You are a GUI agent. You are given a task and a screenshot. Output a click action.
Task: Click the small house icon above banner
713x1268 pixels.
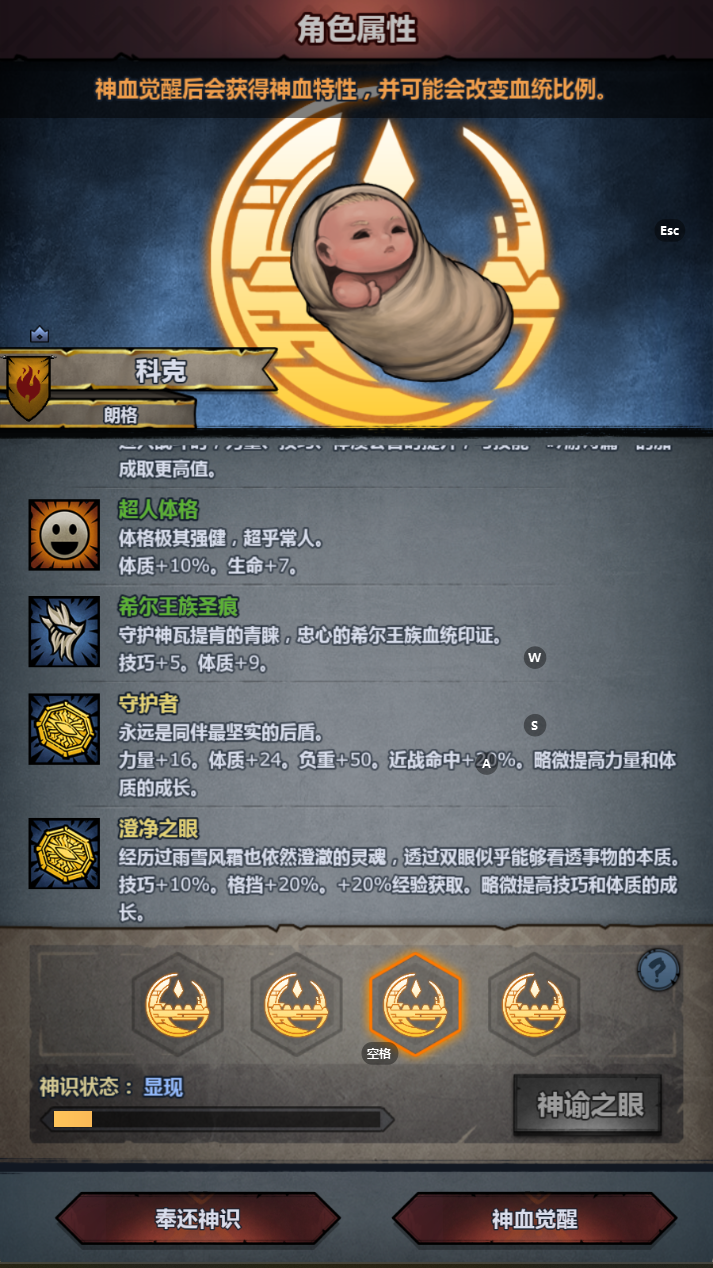39,335
